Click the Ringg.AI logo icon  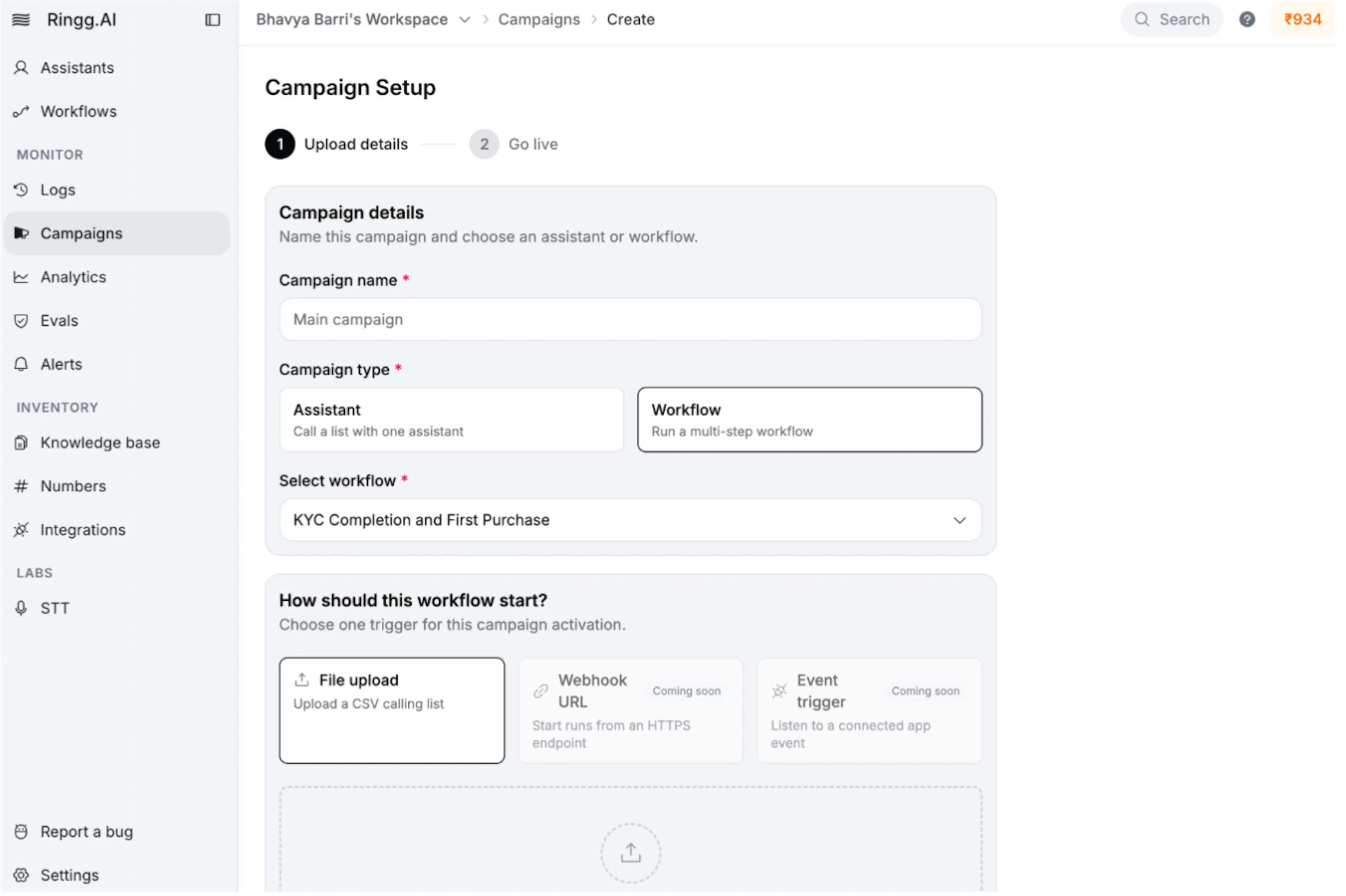tap(21, 20)
